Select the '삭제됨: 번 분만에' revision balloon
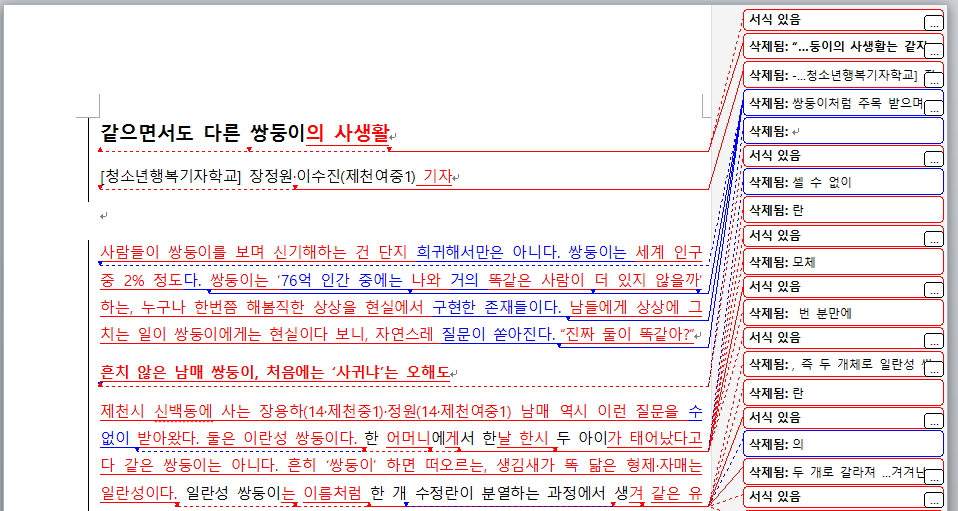 (x=840, y=313)
